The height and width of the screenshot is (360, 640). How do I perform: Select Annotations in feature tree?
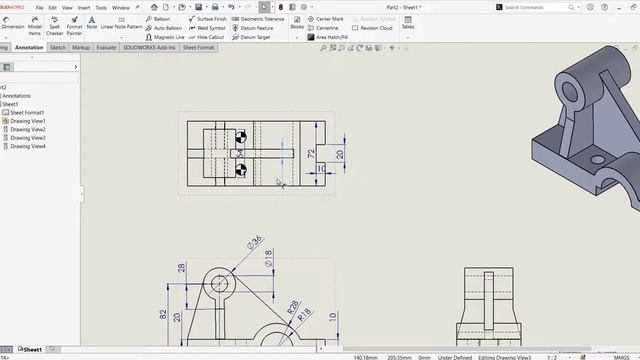[x=16, y=96]
